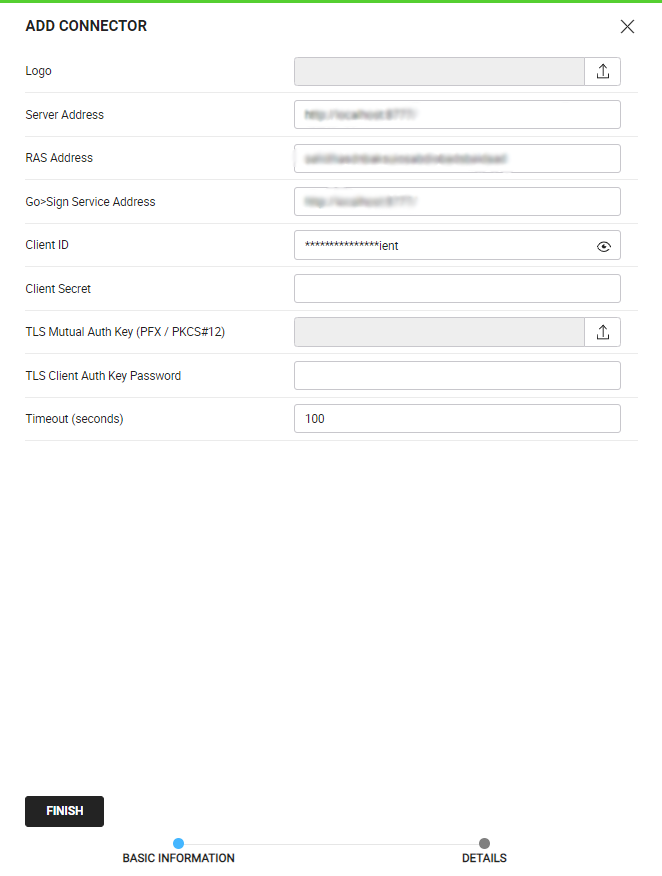The image size is (662, 876).
Task: Focus the empty Client Secret input box
Action: [457, 289]
